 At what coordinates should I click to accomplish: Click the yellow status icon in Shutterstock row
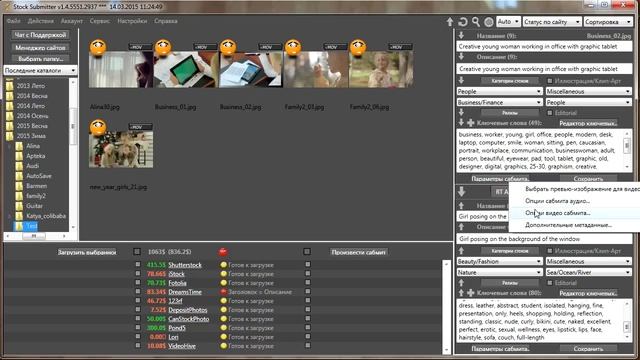click(x=223, y=265)
